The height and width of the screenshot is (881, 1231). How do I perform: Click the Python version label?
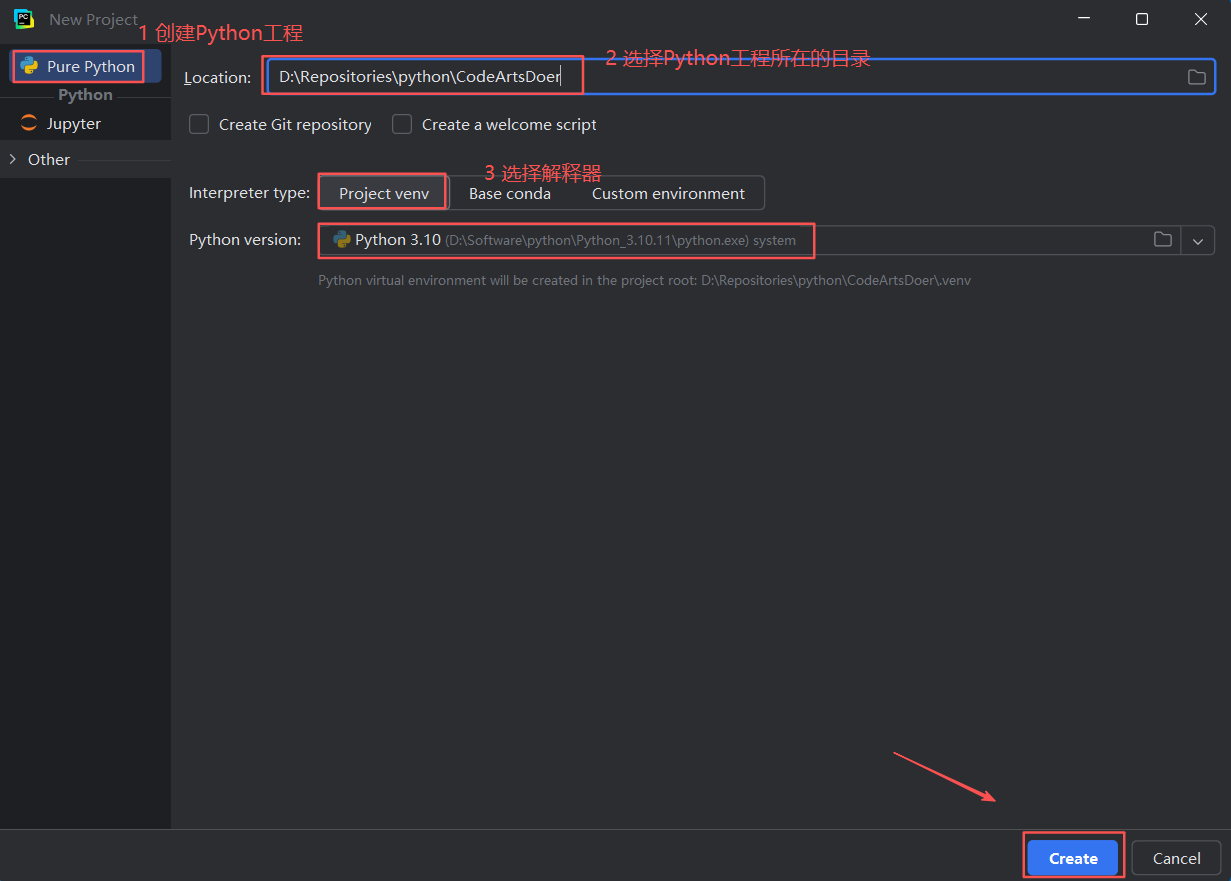pyautogui.click(x=245, y=240)
